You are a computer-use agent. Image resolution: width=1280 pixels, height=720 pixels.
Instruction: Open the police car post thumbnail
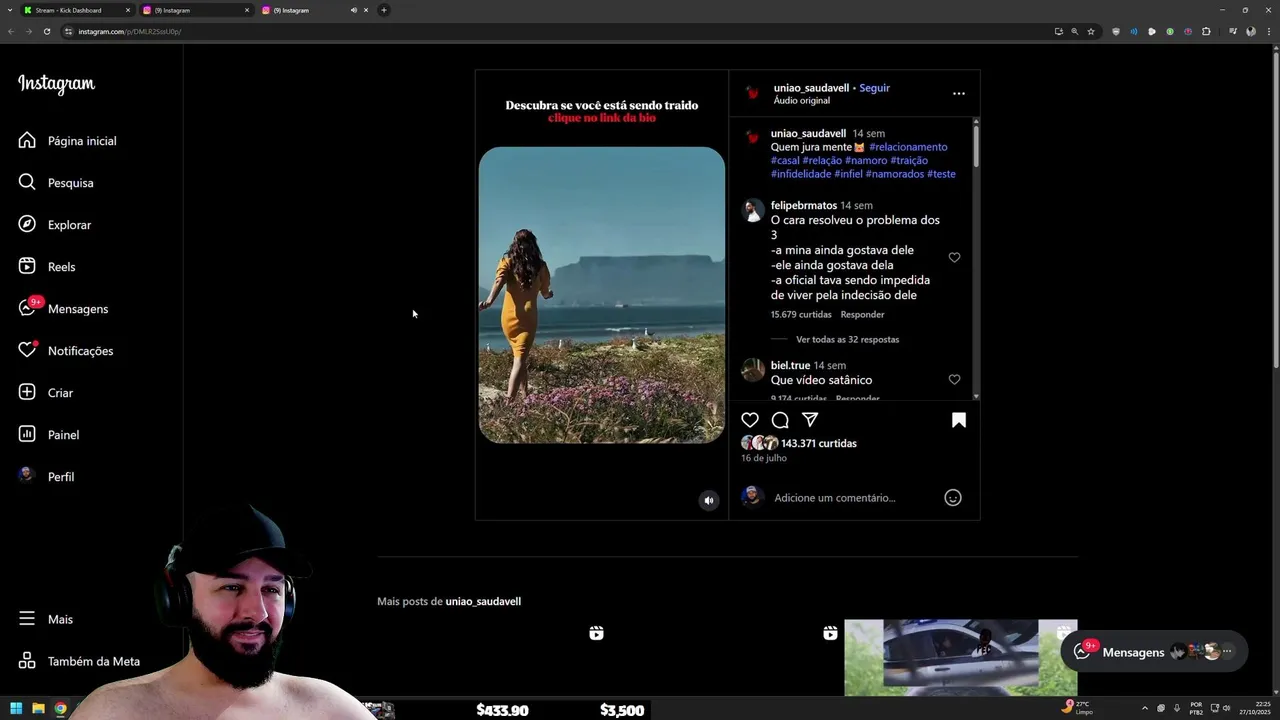[960, 657]
